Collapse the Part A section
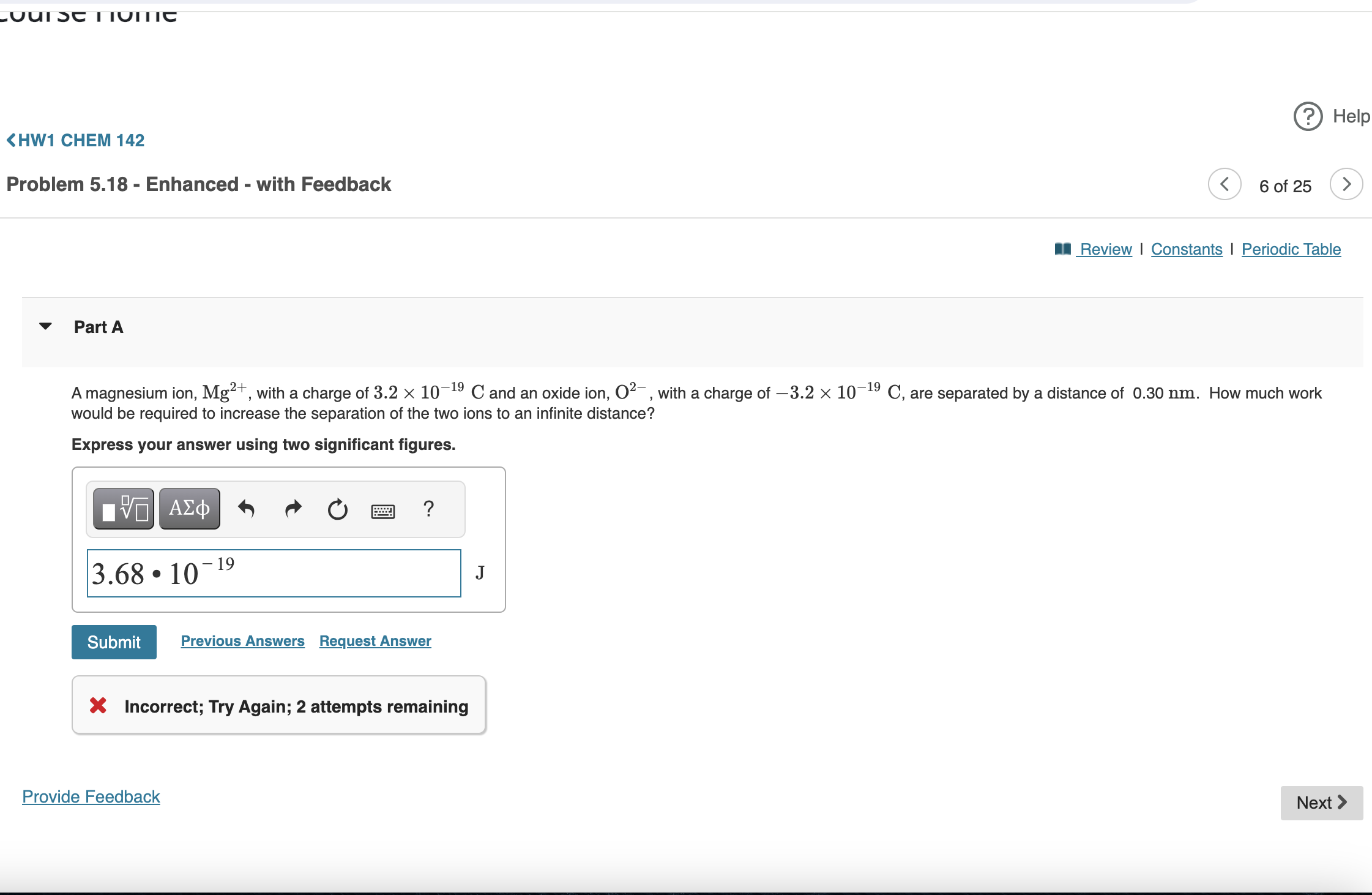The width and height of the screenshot is (1372, 895). click(x=45, y=326)
